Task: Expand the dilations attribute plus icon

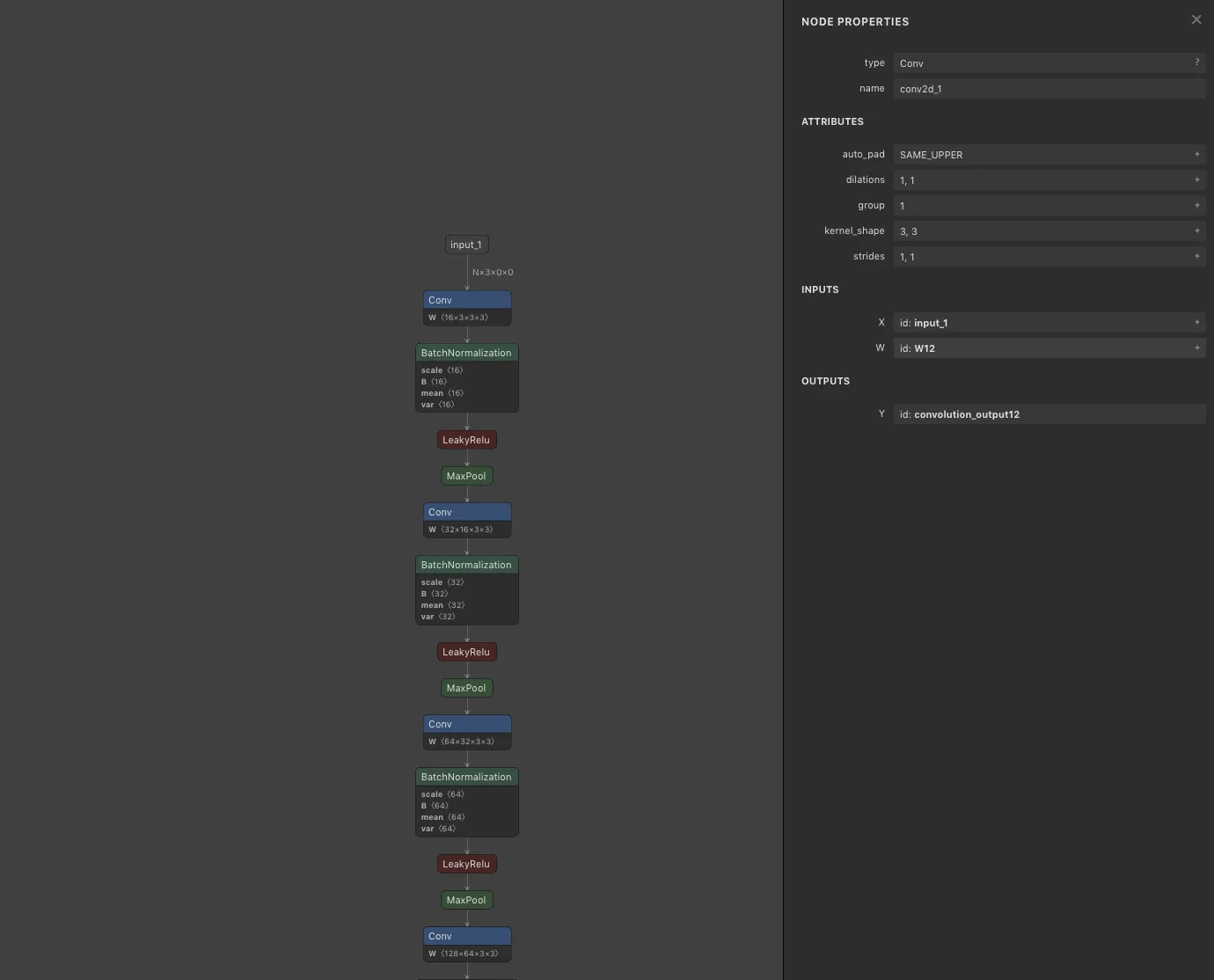Action: [x=1196, y=179]
